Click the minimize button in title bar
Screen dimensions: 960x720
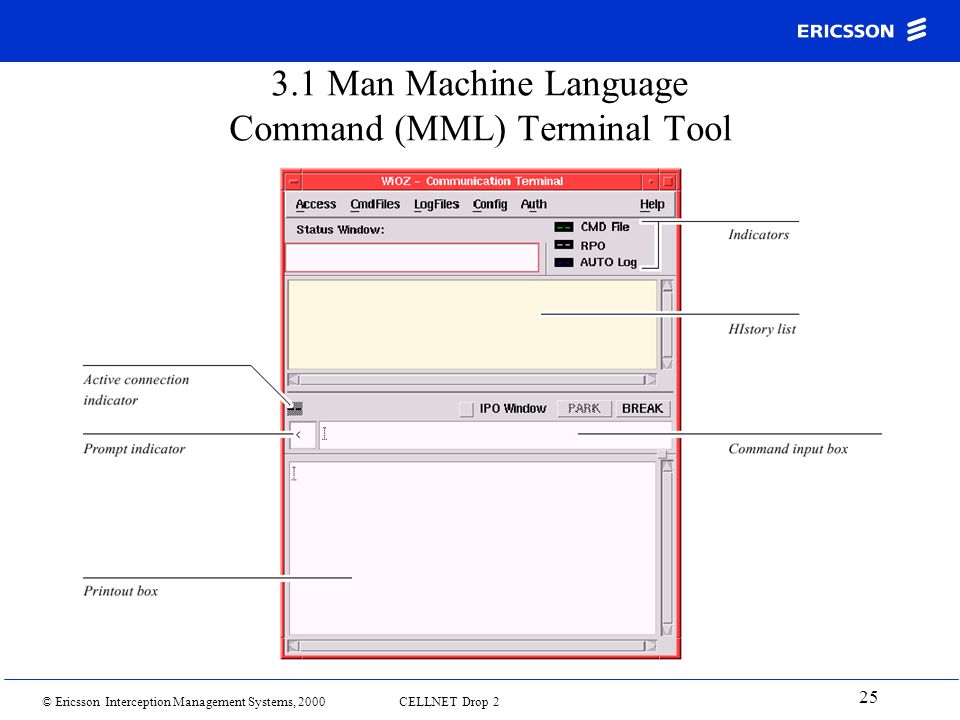click(650, 181)
